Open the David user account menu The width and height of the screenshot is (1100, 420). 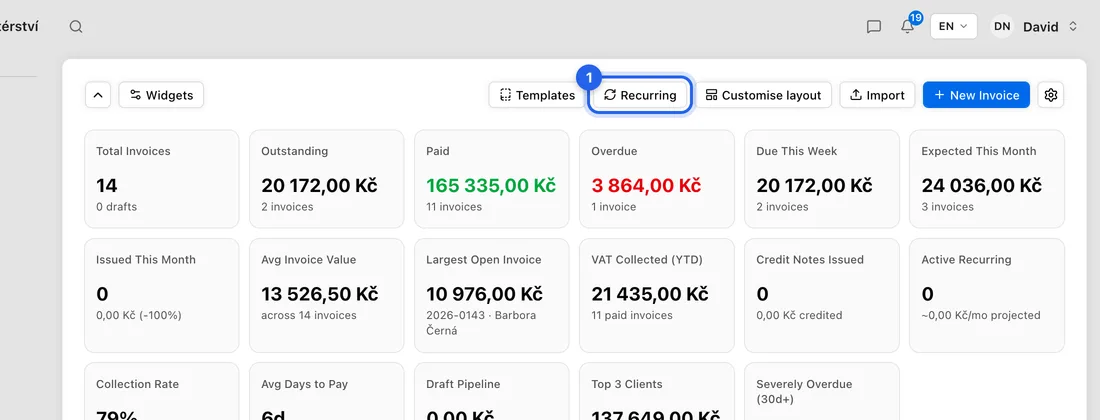[x=1034, y=27]
